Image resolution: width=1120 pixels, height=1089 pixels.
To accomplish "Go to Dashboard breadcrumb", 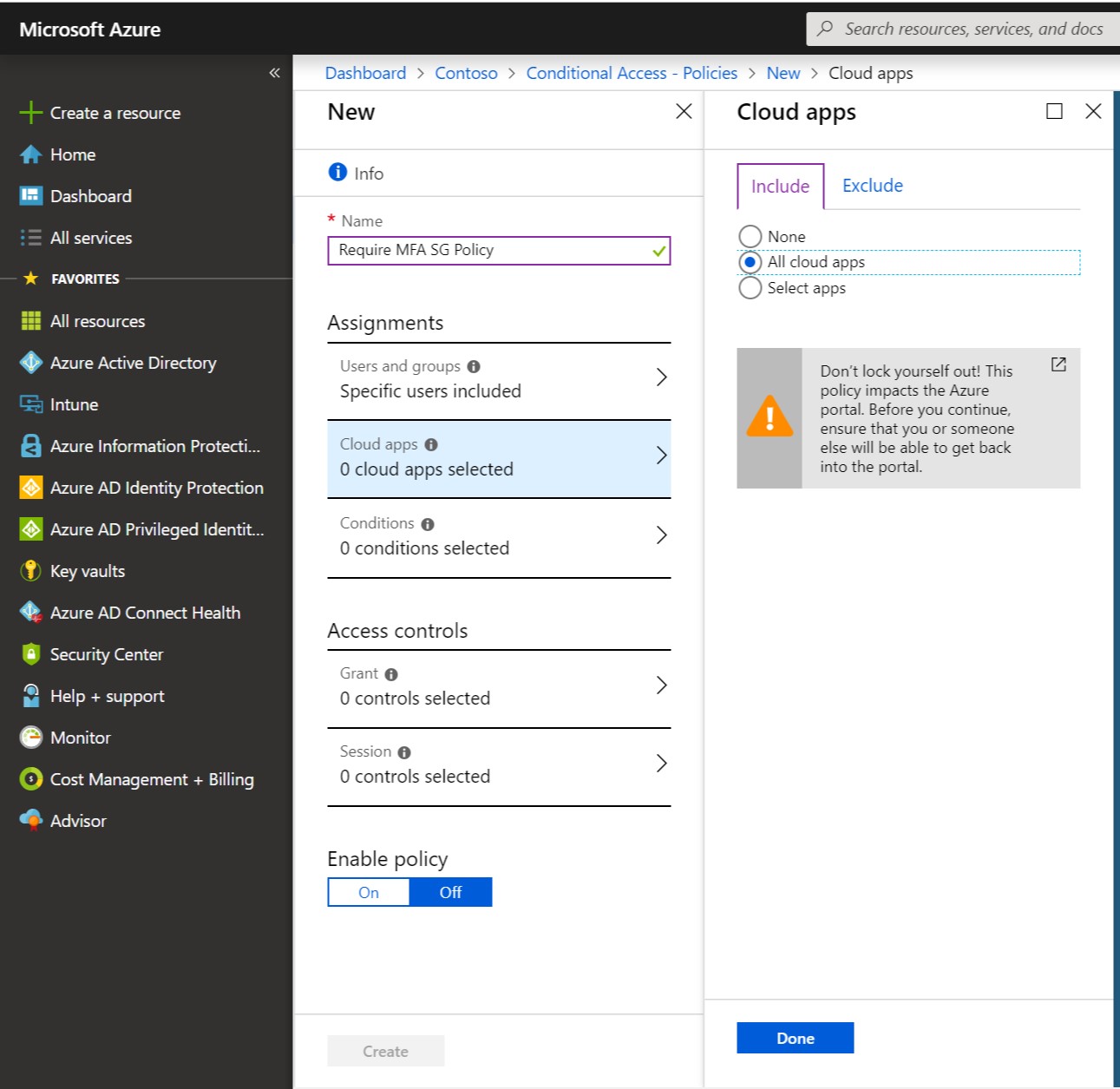I will tap(365, 73).
